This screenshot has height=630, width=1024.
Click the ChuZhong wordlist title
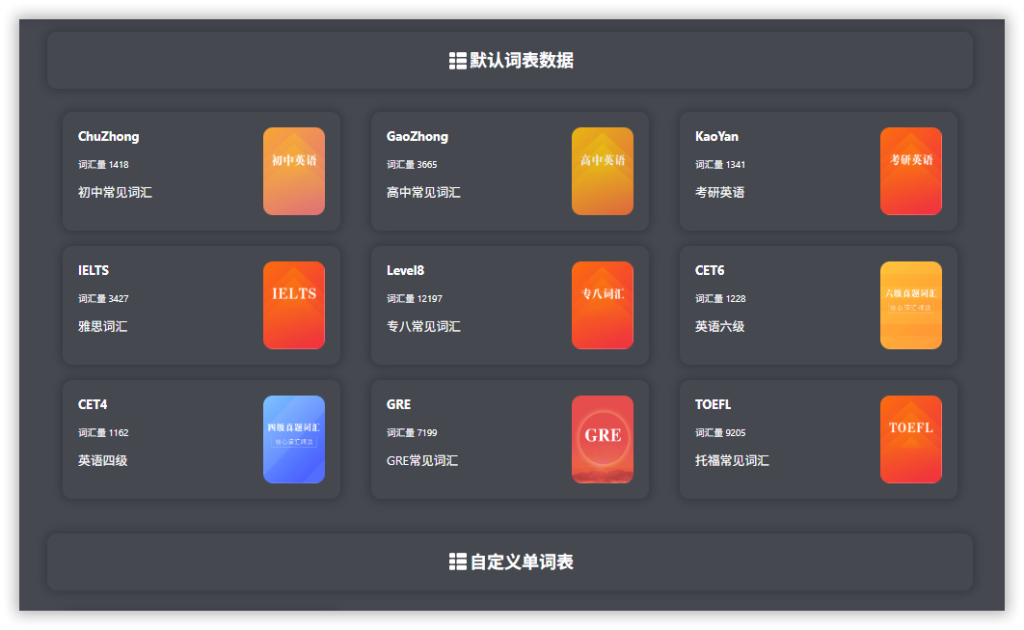[x=109, y=137]
